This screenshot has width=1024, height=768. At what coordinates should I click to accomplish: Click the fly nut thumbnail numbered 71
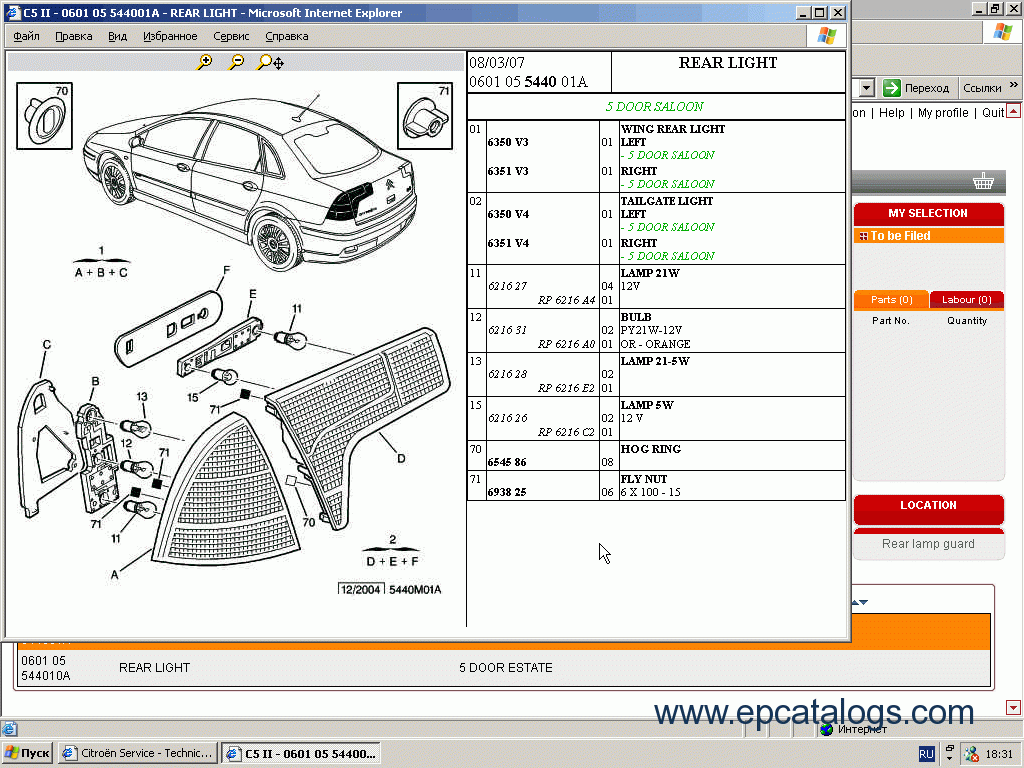424,116
